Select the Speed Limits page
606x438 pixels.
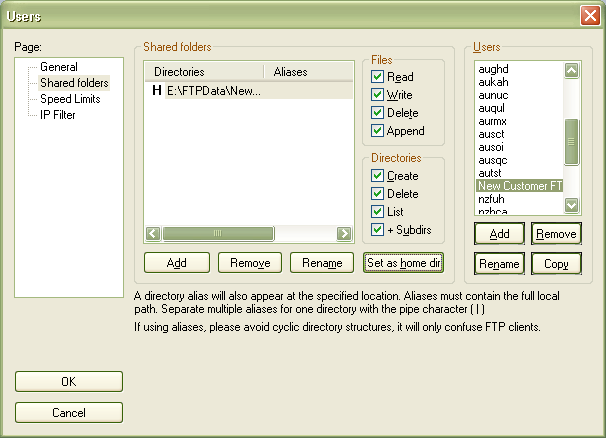coord(70,99)
